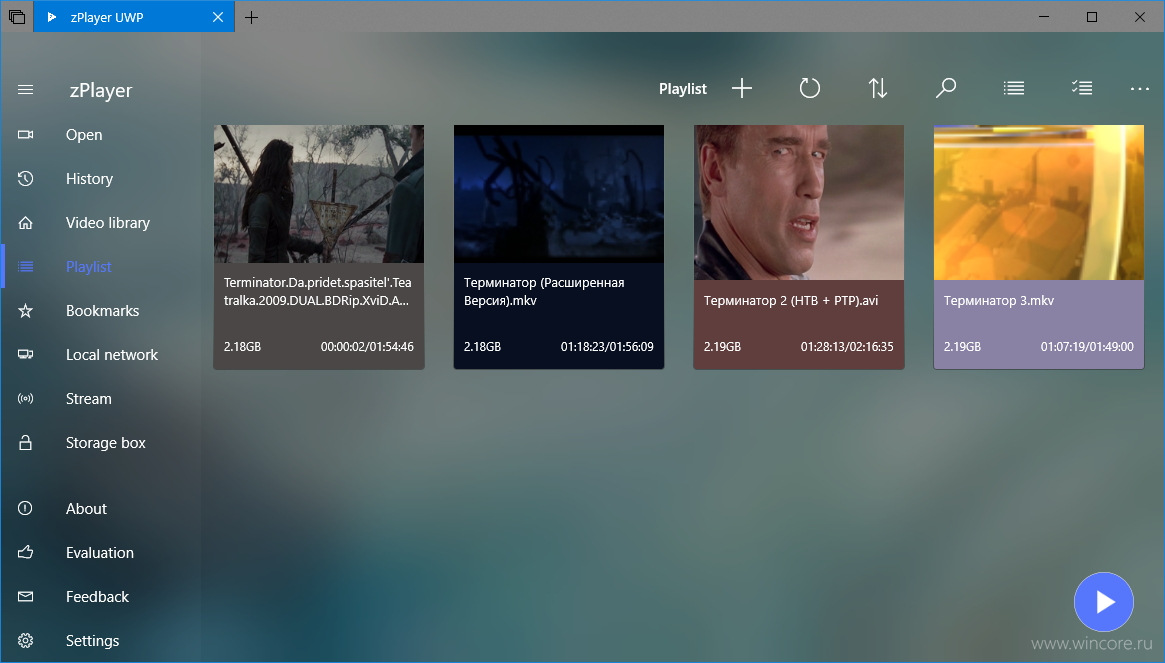The image size is (1165, 663).
Task: Click the blue round play button
Action: click(1104, 602)
